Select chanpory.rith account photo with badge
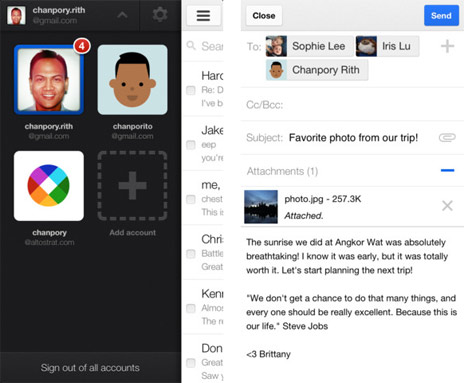 (x=49, y=80)
